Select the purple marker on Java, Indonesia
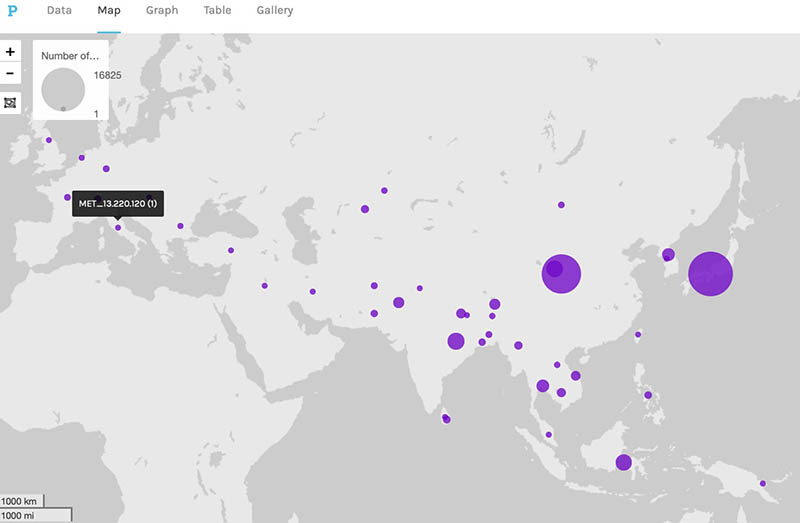This screenshot has width=800, height=523. point(623,462)
